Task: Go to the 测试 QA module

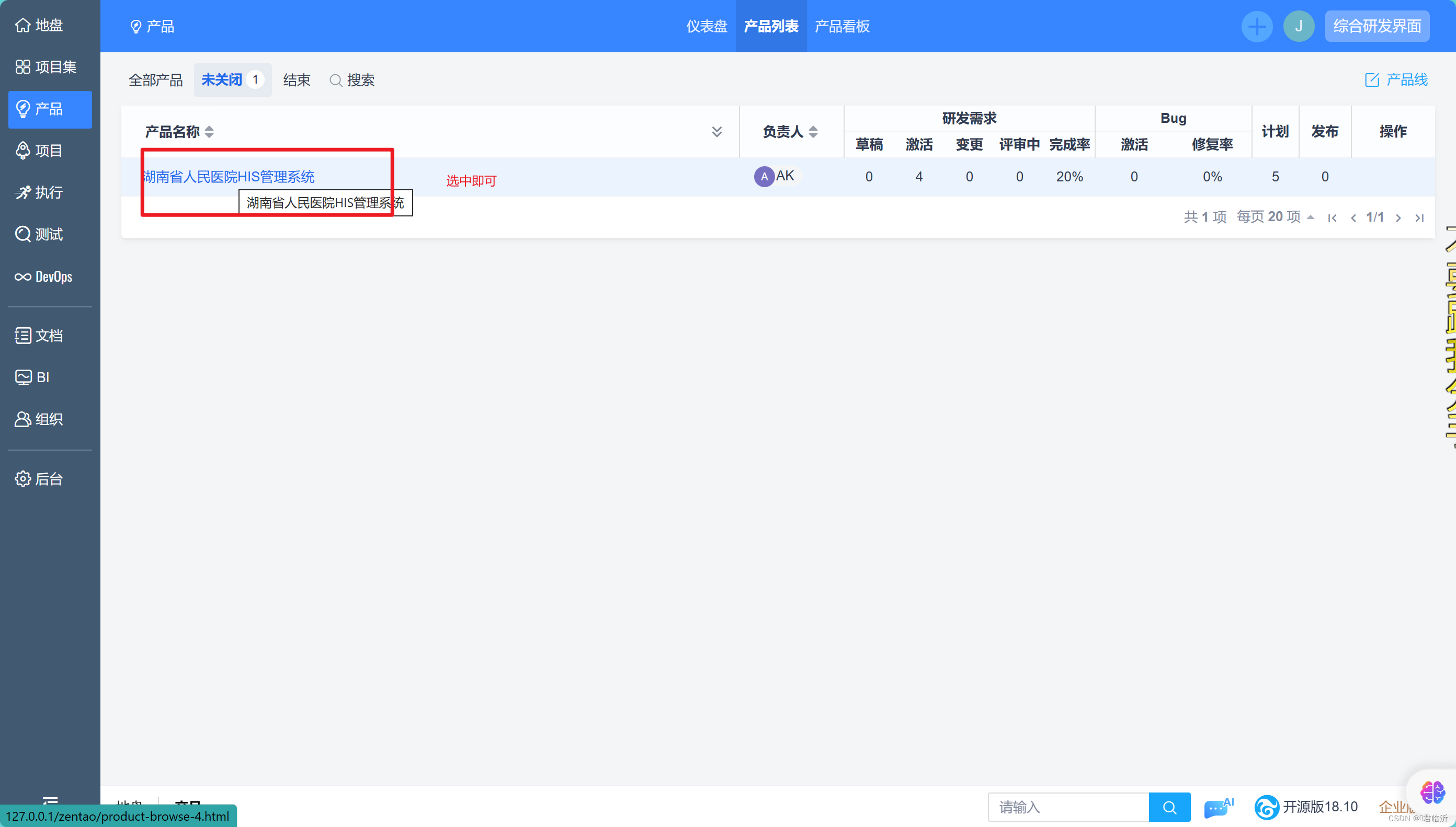Action: coord(40,234)
